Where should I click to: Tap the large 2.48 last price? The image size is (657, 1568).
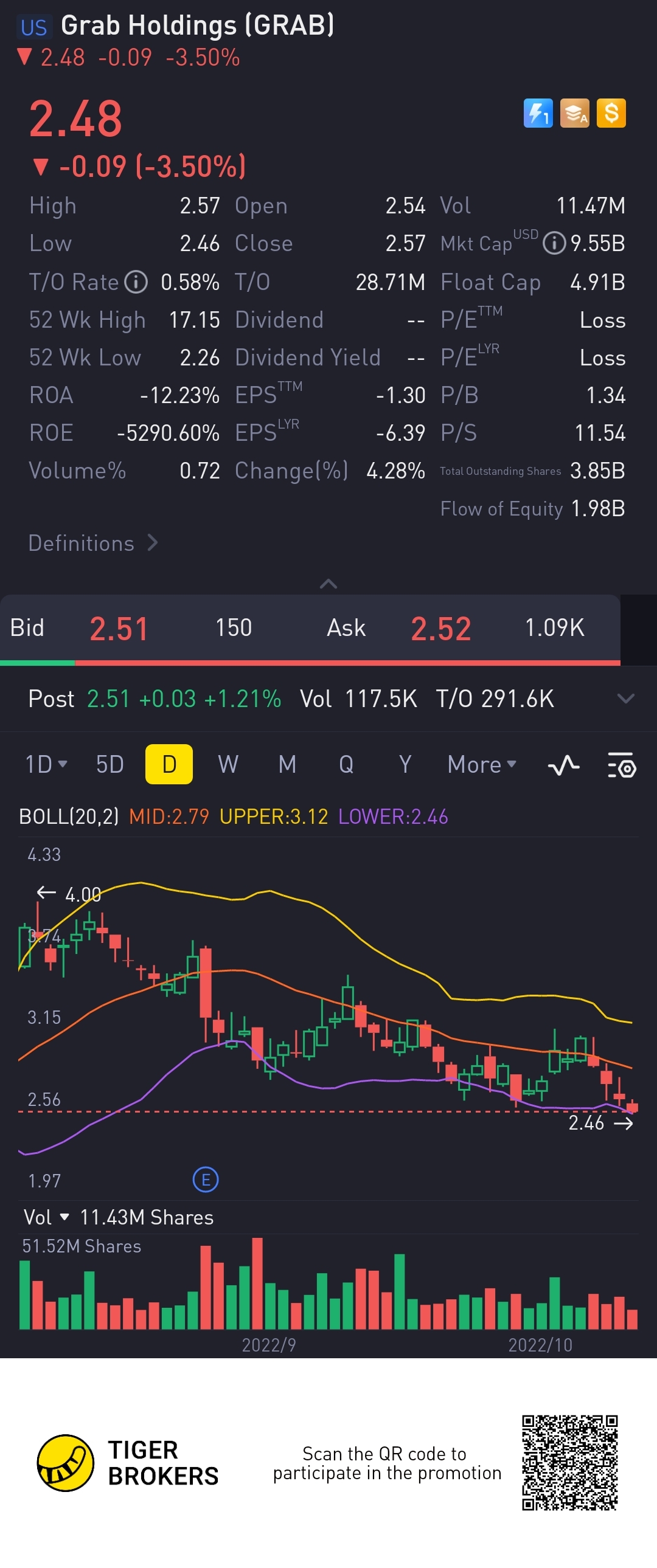click(x=76, y=118)
